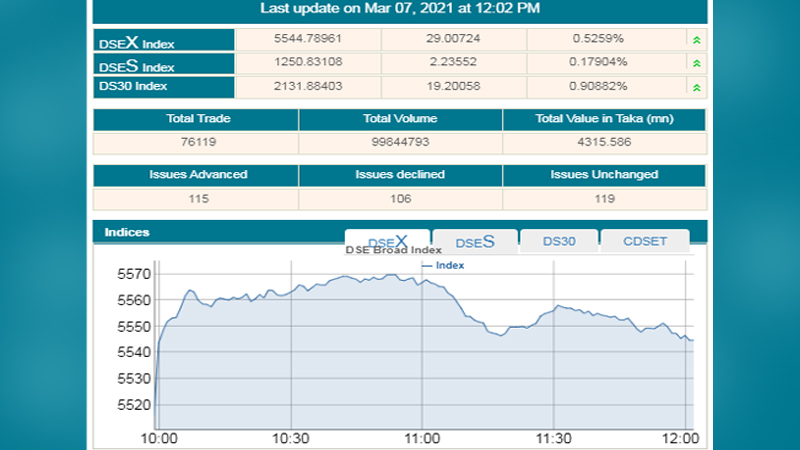Show the CDSET chart tab
Screen dimensions: 800x450
644,242
